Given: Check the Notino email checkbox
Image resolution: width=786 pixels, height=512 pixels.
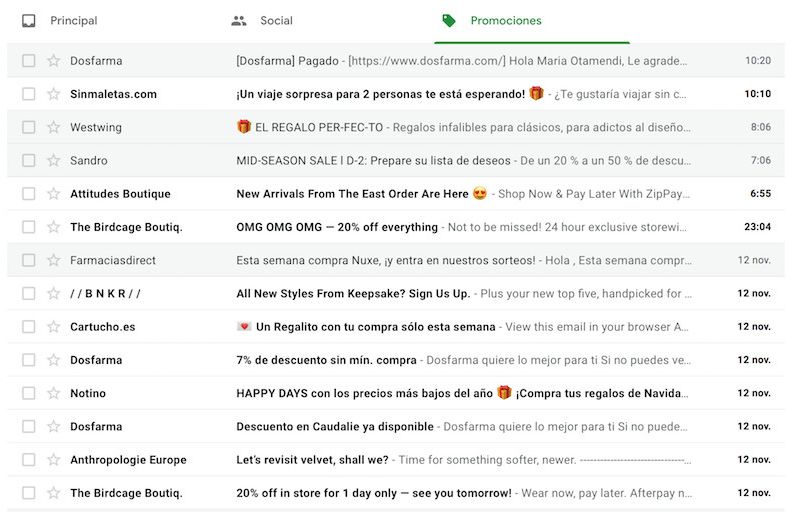Looking at the screenshot, I should tap(29, 393).
